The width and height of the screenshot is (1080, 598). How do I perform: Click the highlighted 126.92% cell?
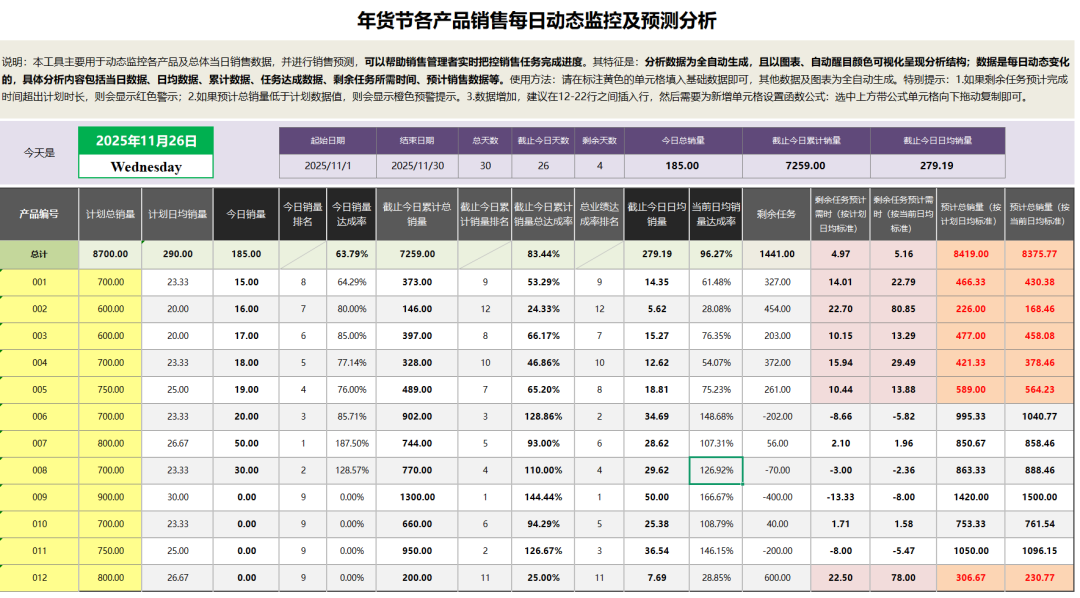[716, 470]
